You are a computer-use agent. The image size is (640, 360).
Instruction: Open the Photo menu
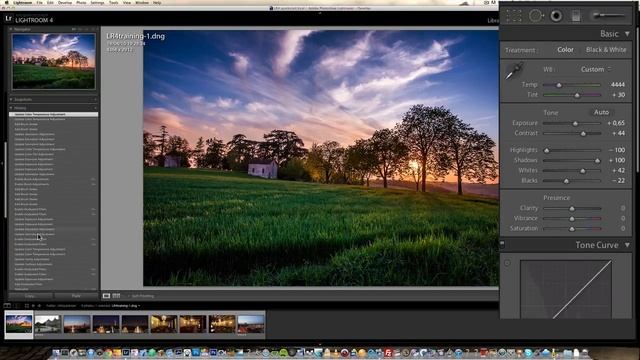point(81,2)
